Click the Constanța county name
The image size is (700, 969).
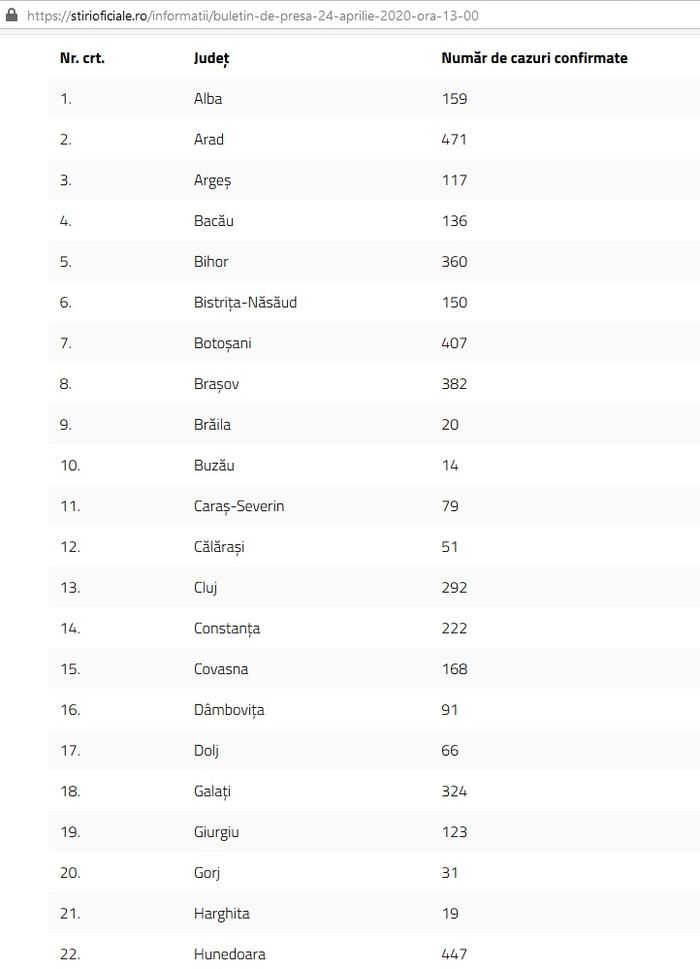point(227,628)
